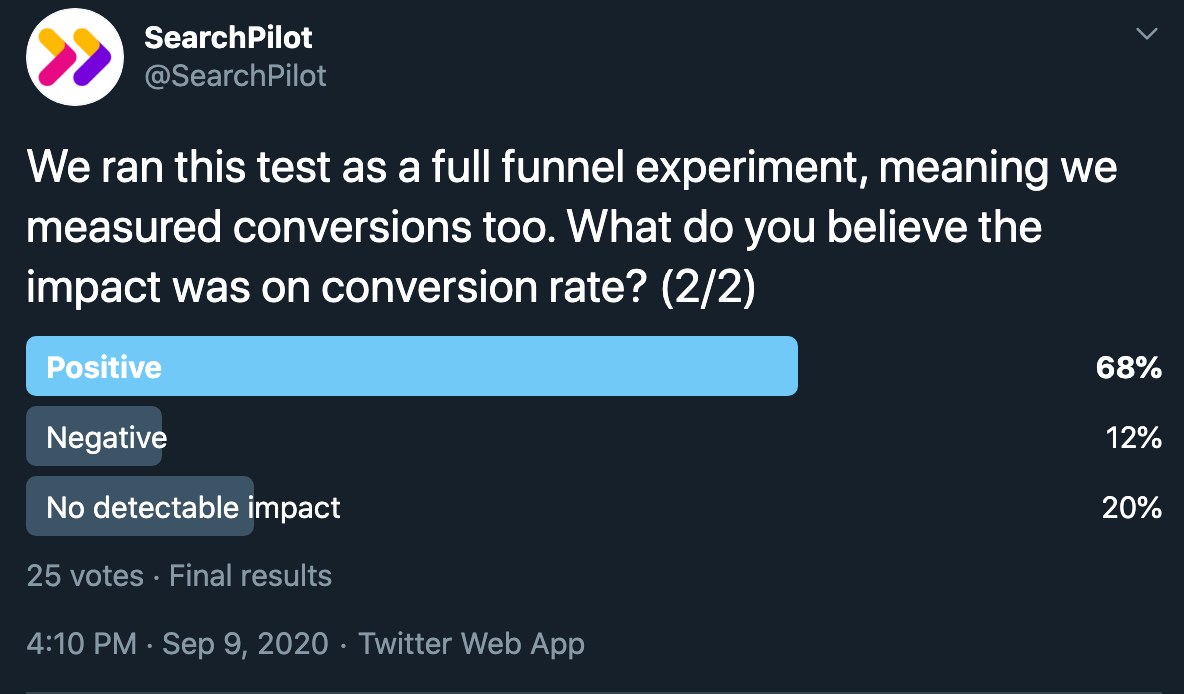Select the No detectable impact poll bar
The image size is (1184, 694).
click(140, 506)
